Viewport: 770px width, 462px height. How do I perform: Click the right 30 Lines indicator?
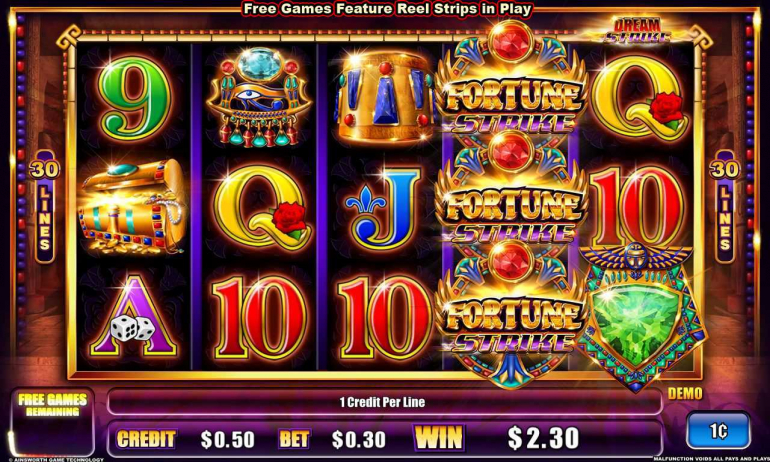tap(725, 207)
